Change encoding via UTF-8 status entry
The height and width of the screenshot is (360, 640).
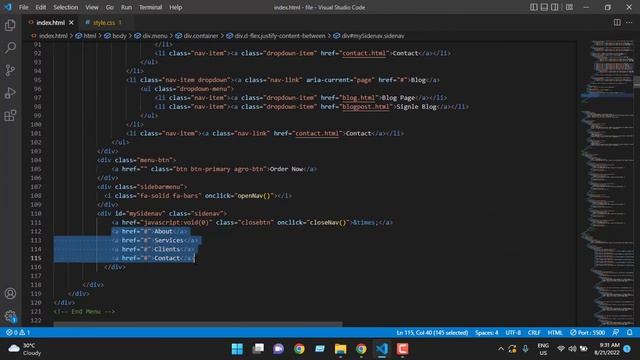click(513, 333)
